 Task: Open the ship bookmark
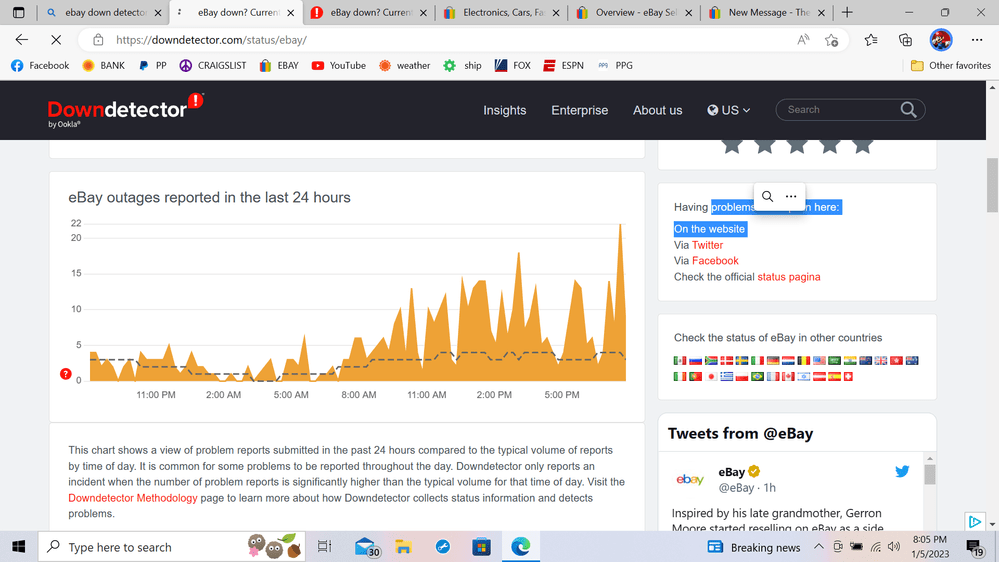coord(463,66)
